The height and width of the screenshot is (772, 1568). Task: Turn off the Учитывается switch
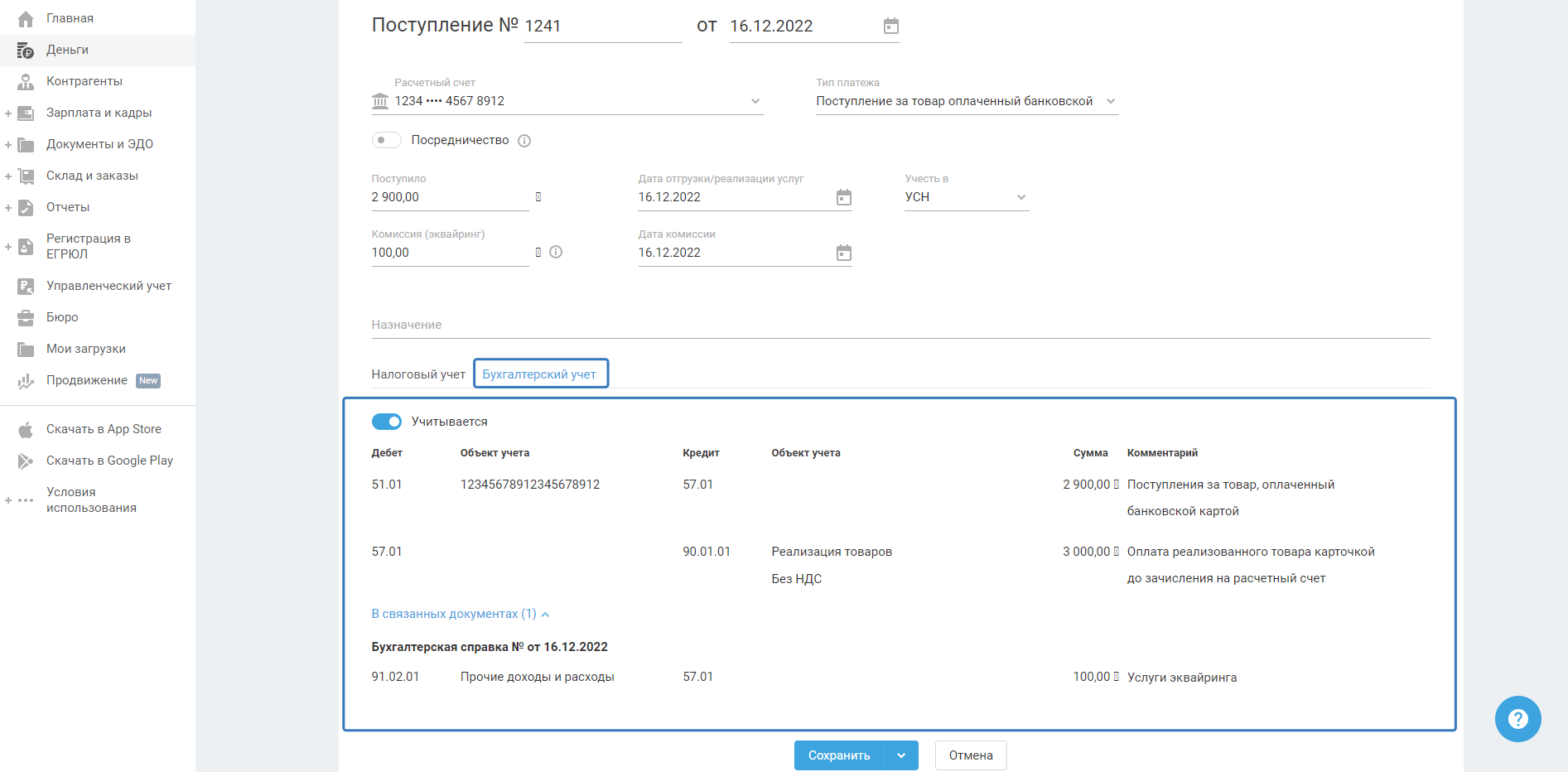coord(386,422)
